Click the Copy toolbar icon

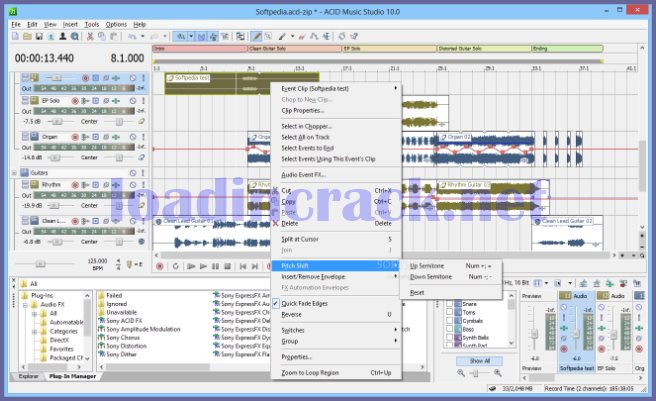tap(102, 37)
